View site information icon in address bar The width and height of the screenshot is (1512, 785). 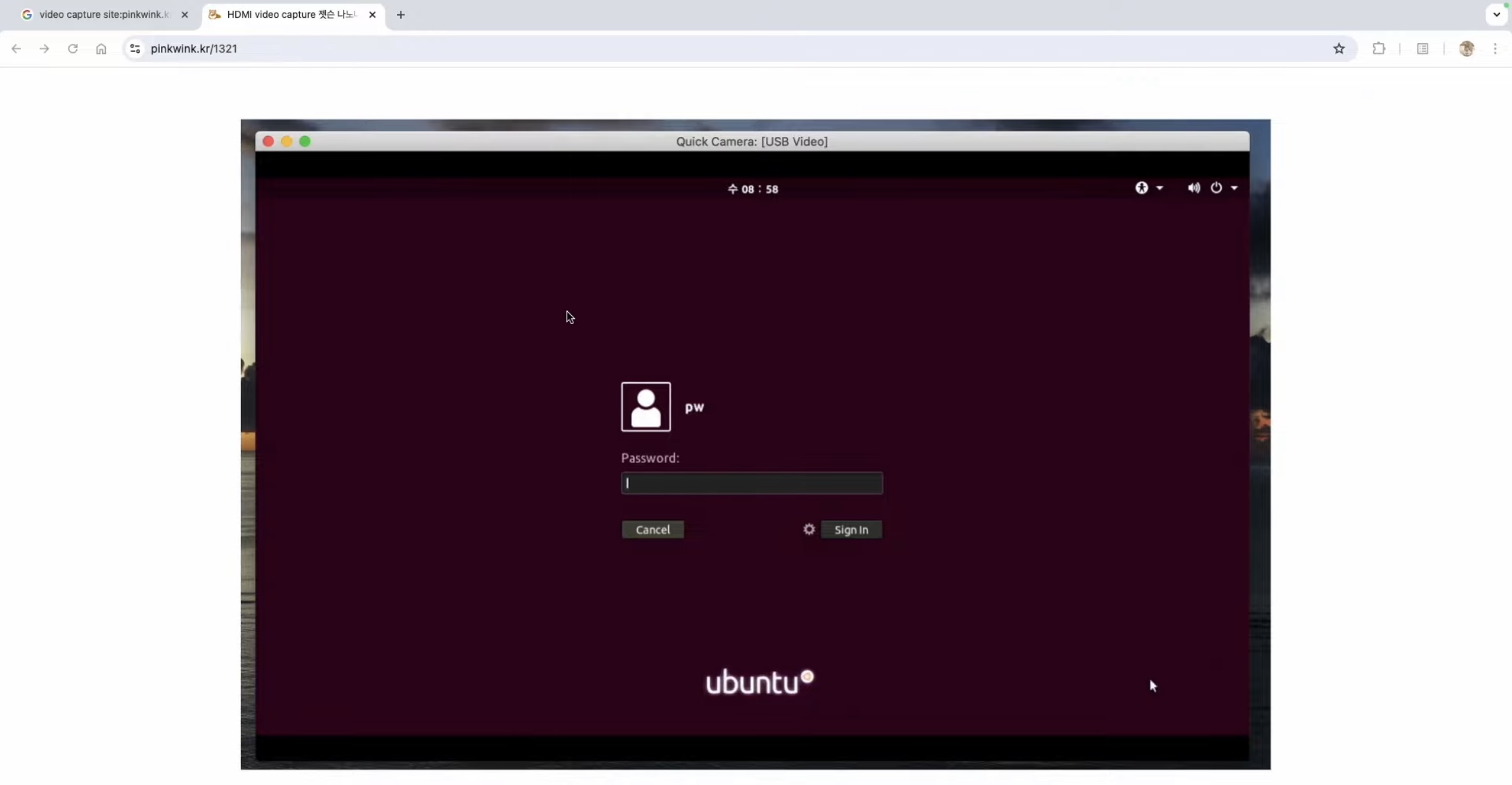pos(135,49)
